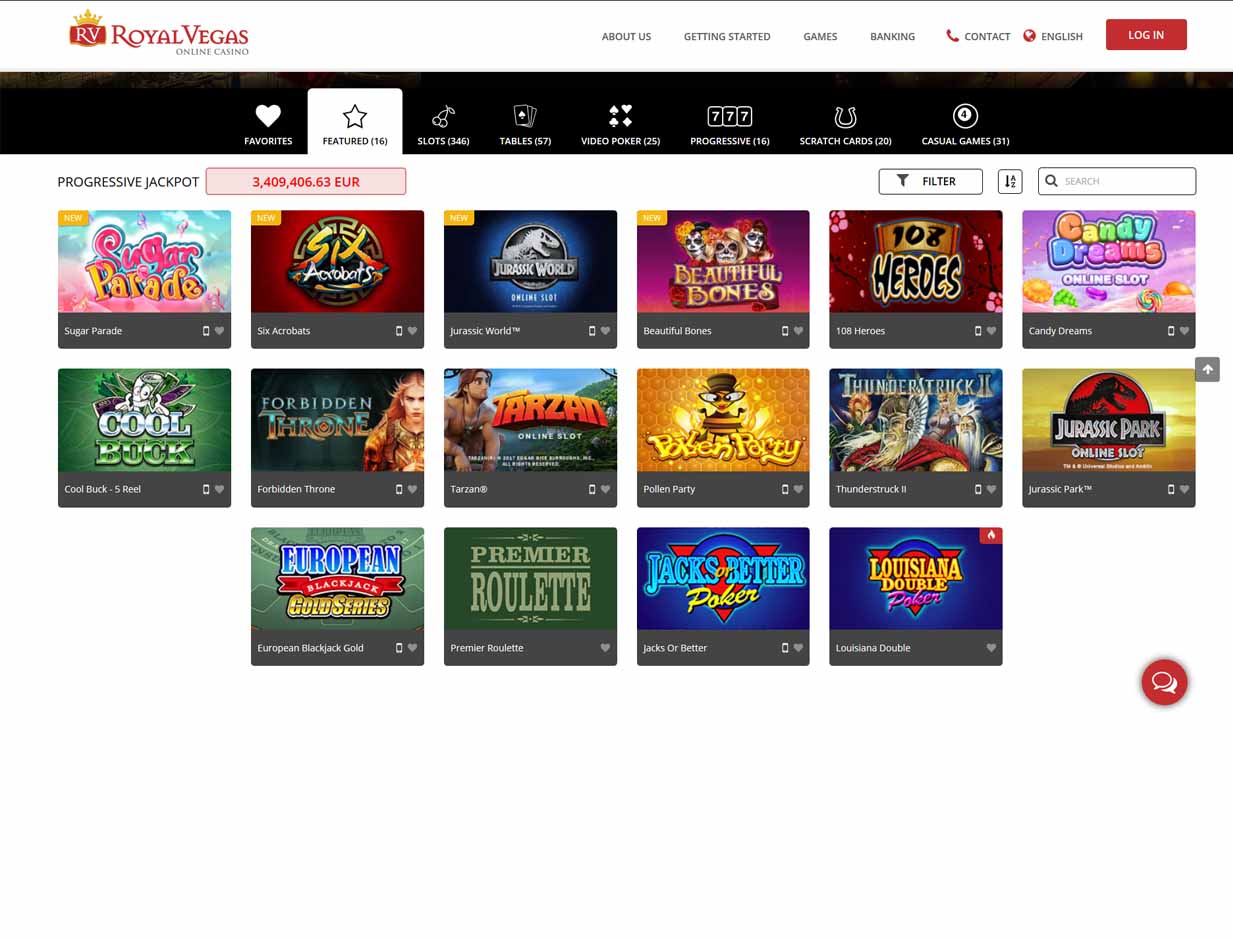Open the Sugar Parade game thumbnail

144,261
